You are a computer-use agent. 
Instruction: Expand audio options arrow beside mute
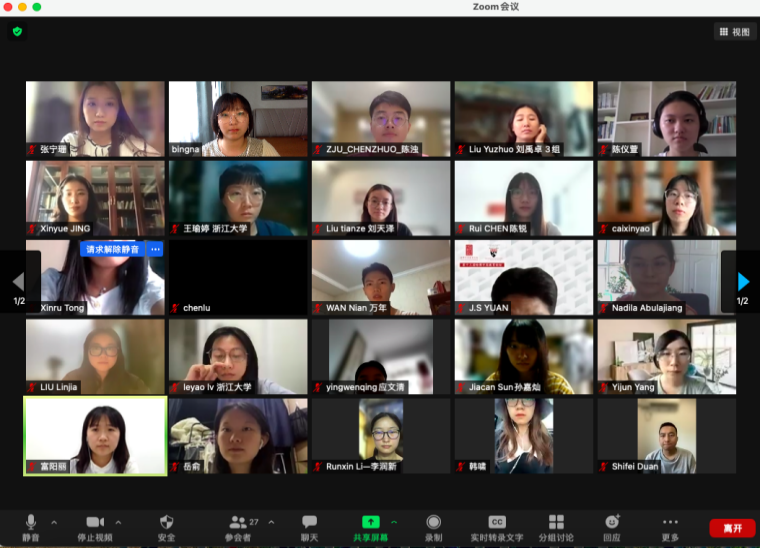[54, 522]
